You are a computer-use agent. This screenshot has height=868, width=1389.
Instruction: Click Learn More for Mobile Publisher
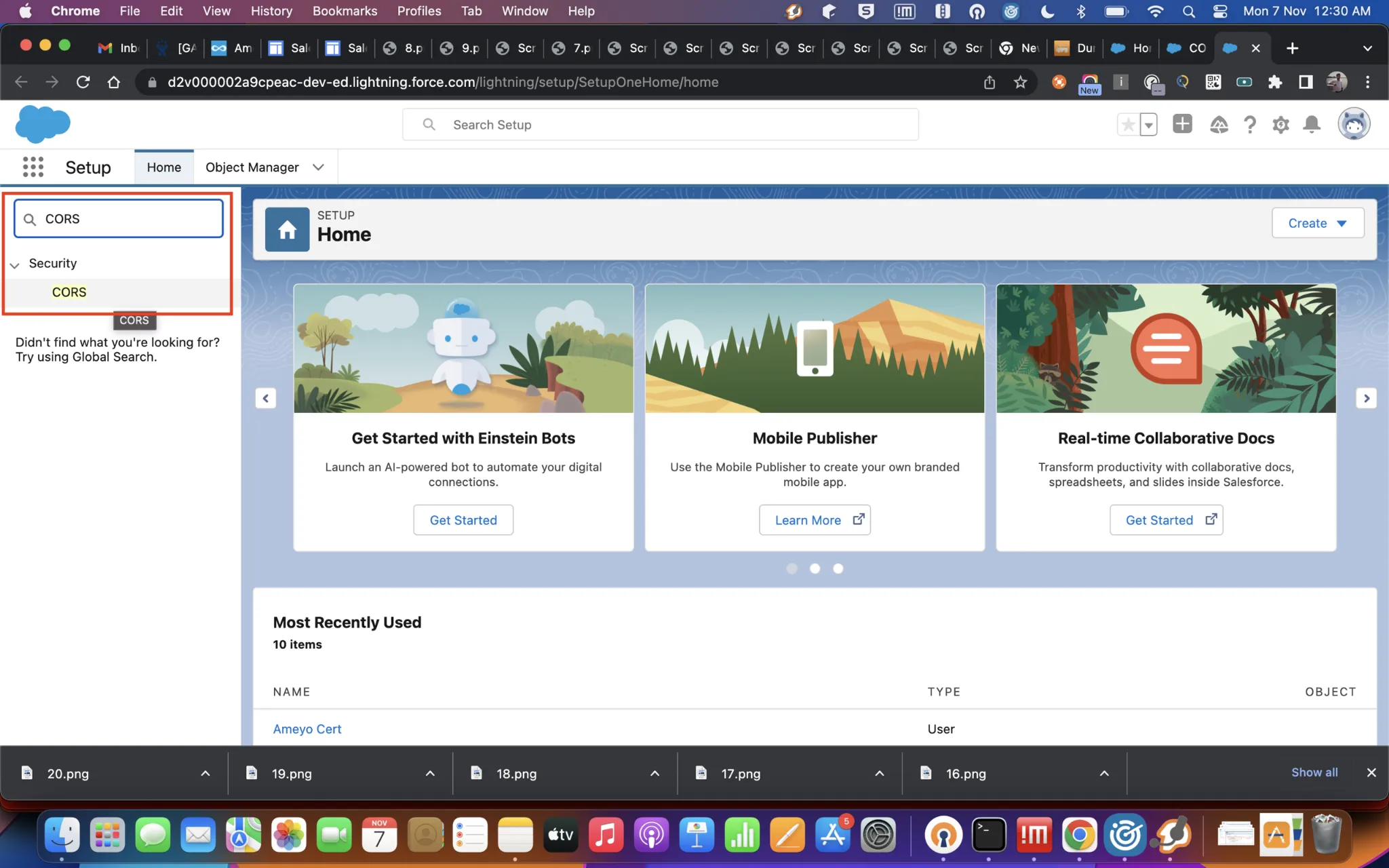(815, 520)
